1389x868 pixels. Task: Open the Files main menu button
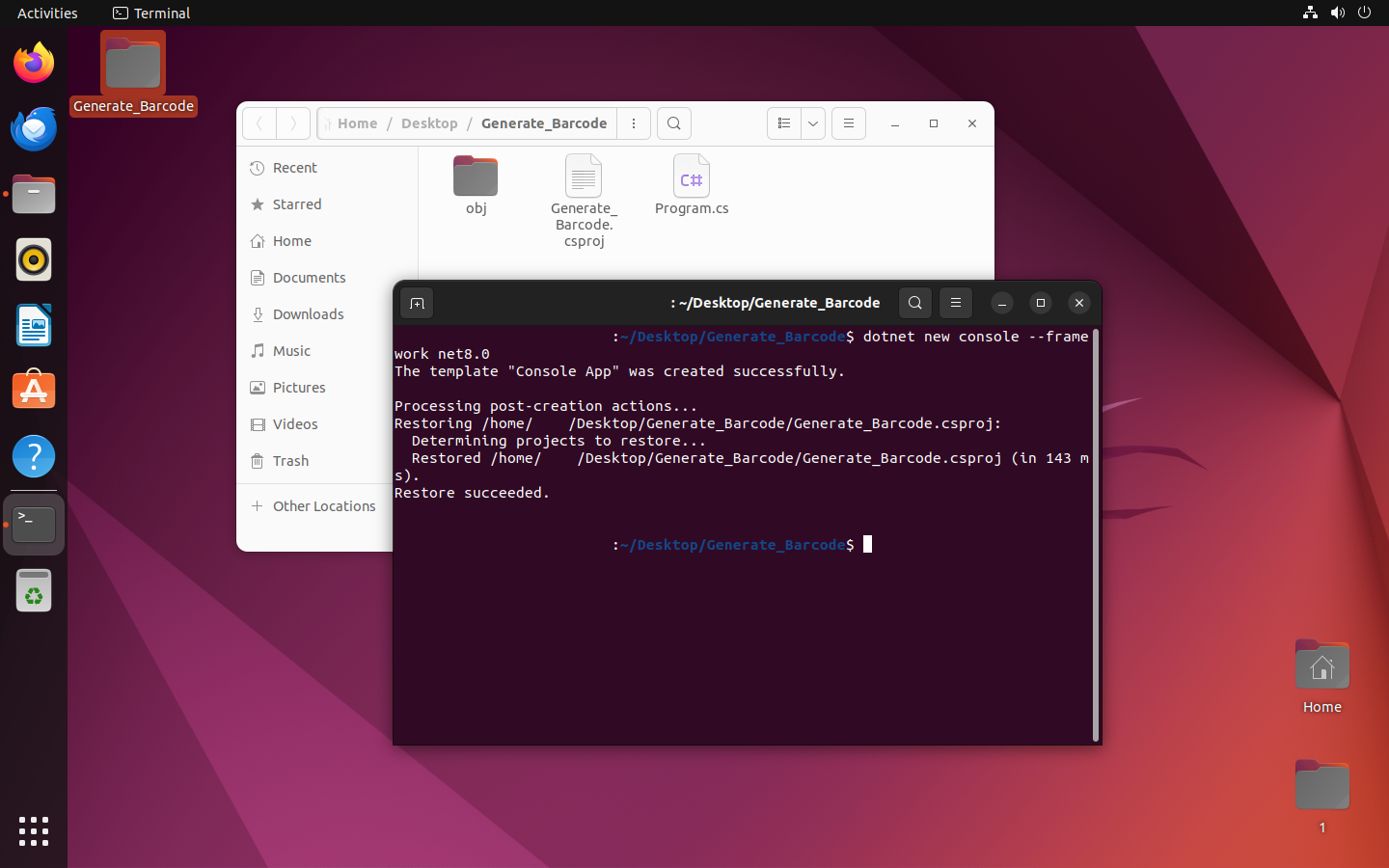[849, 123]
